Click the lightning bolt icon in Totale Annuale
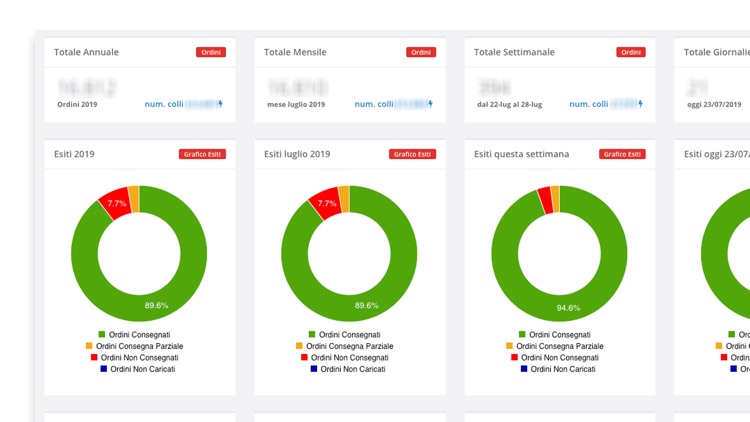Screen dimensions: 750x422 [x=221, y=104]
